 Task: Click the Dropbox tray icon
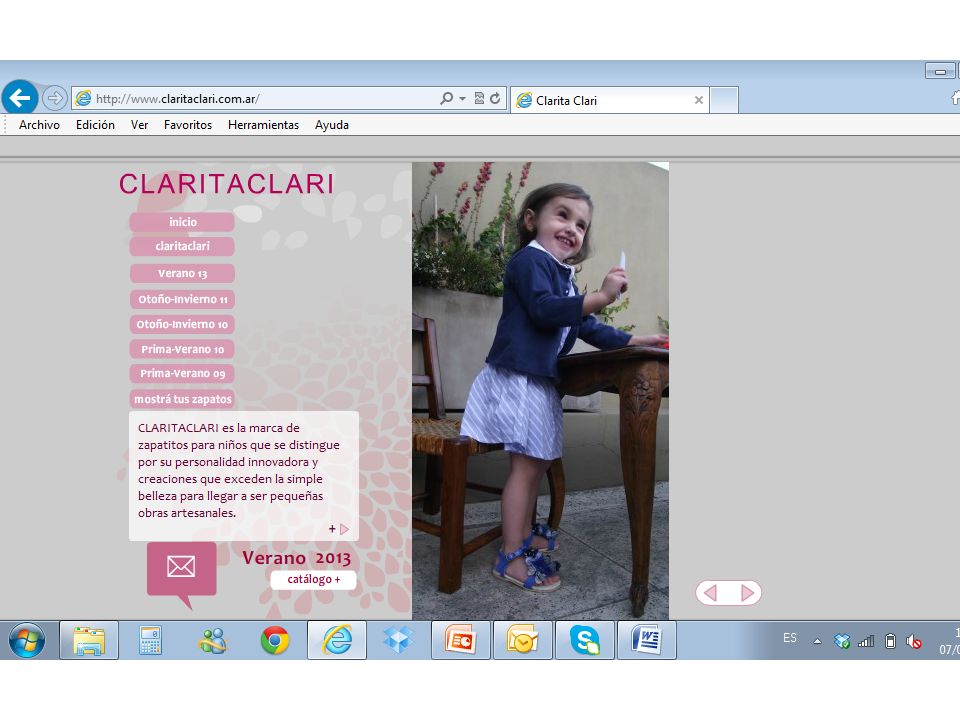coord(842,641)
